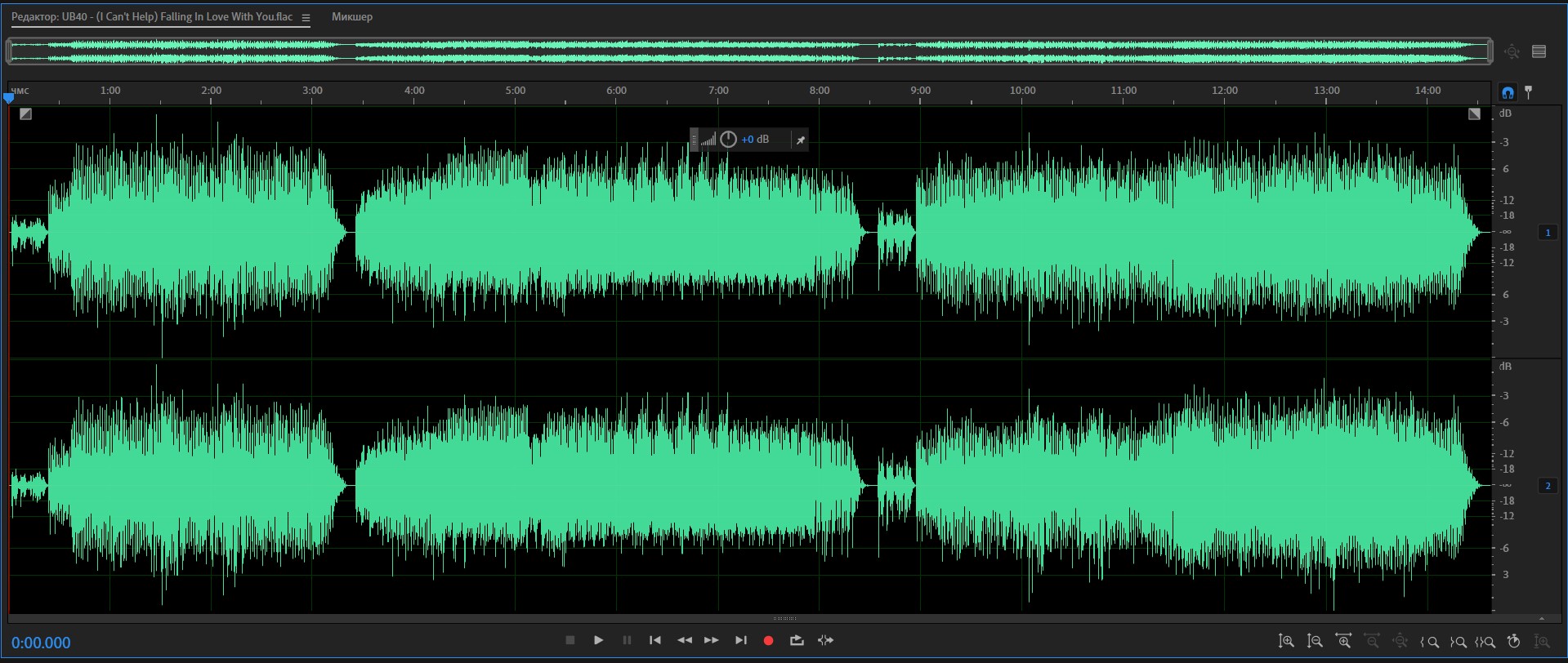Zoom in amplitude
This screenshot has height=663, width=1568.
(x=1286, y=642)
